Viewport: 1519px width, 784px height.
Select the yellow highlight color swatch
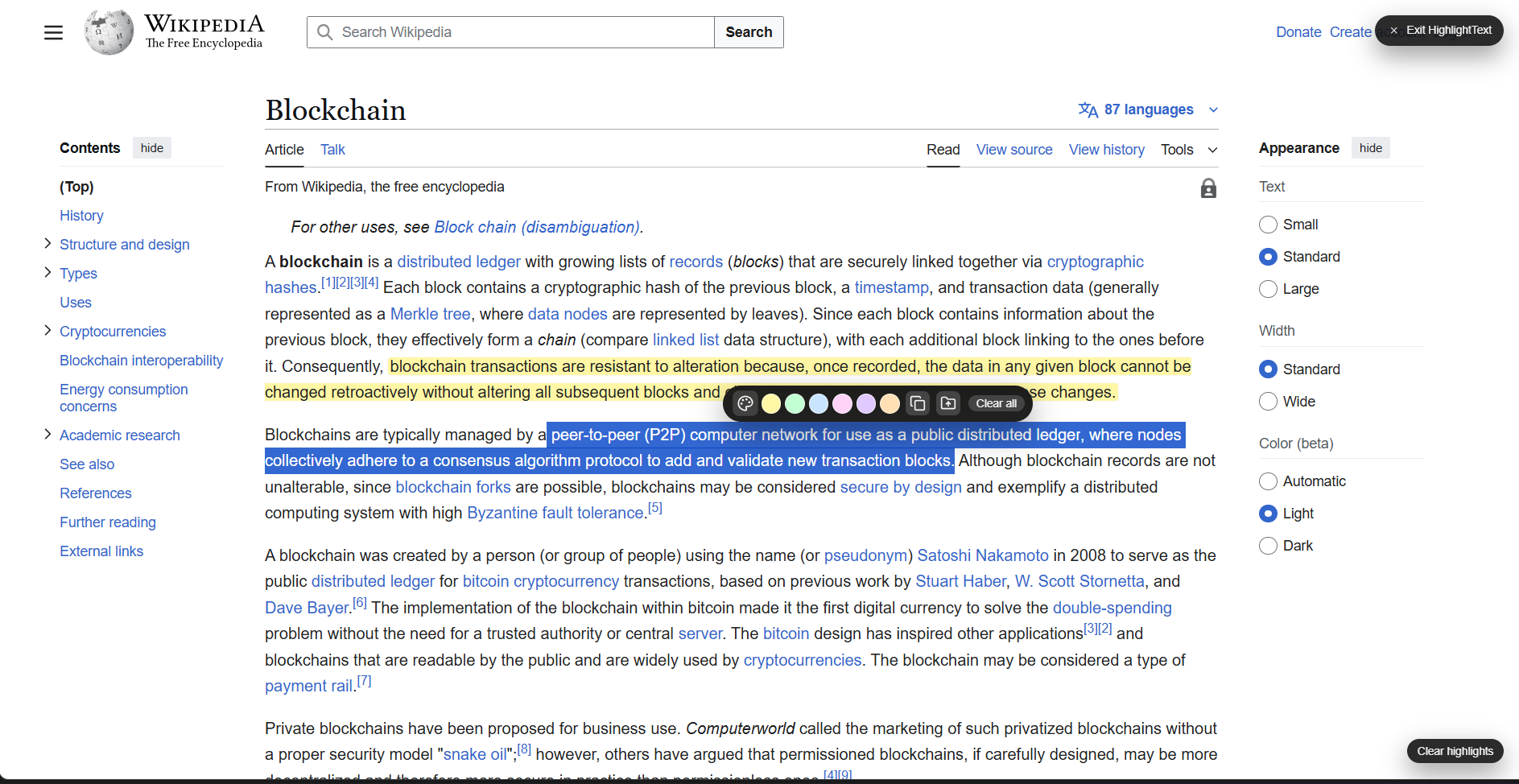point(770,403)
